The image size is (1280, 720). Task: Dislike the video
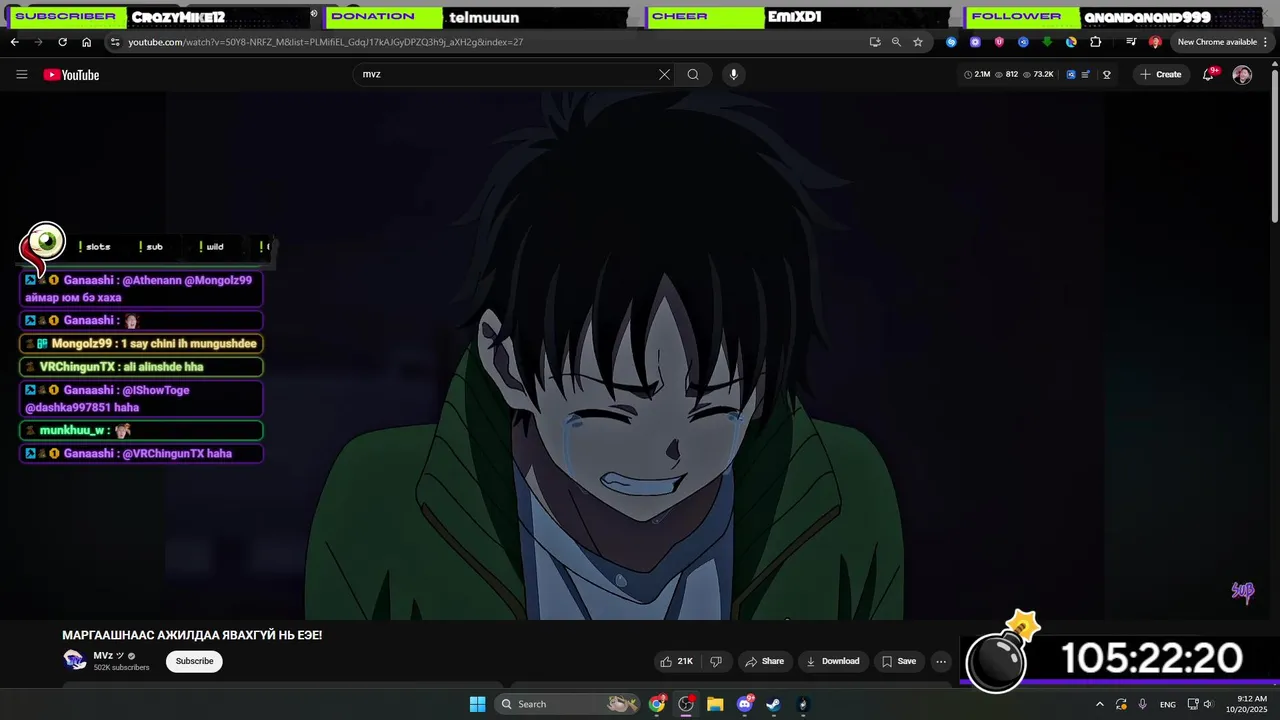coord(716,661)
